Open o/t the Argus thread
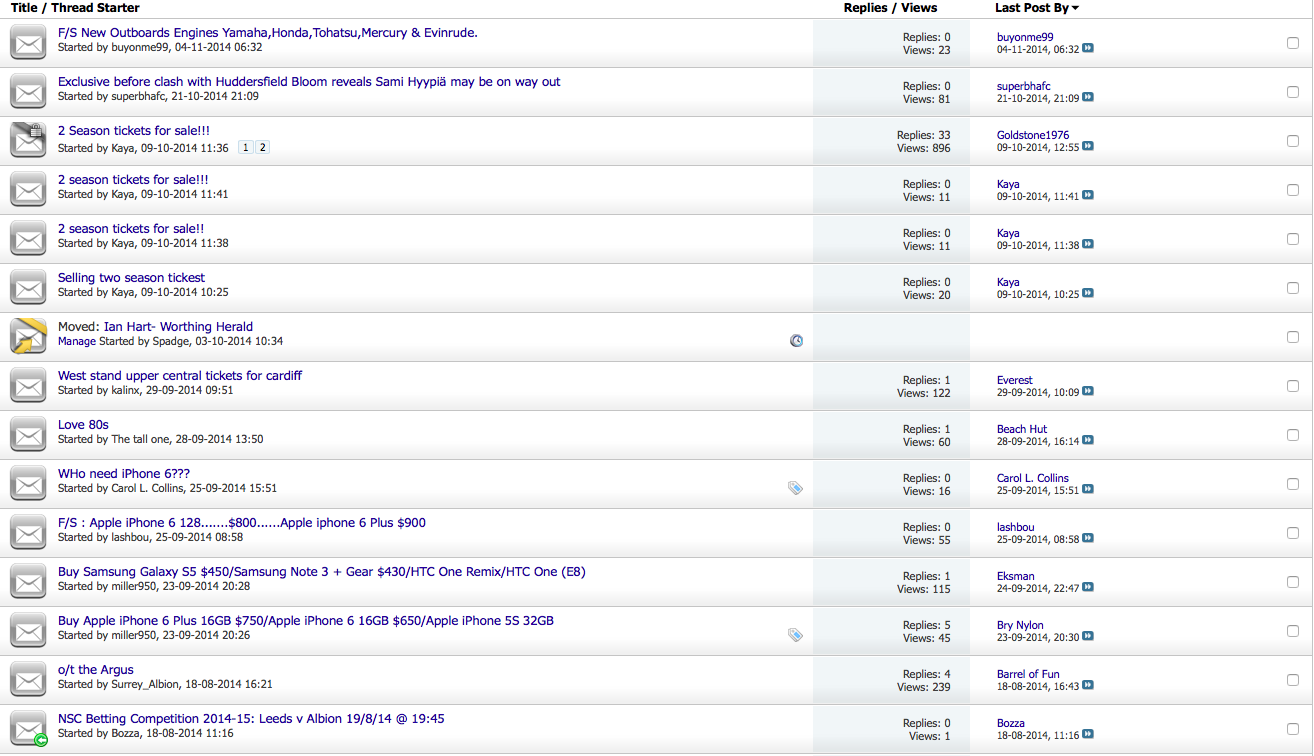This screenshot has height=756, width=1314. pos(95,670)
